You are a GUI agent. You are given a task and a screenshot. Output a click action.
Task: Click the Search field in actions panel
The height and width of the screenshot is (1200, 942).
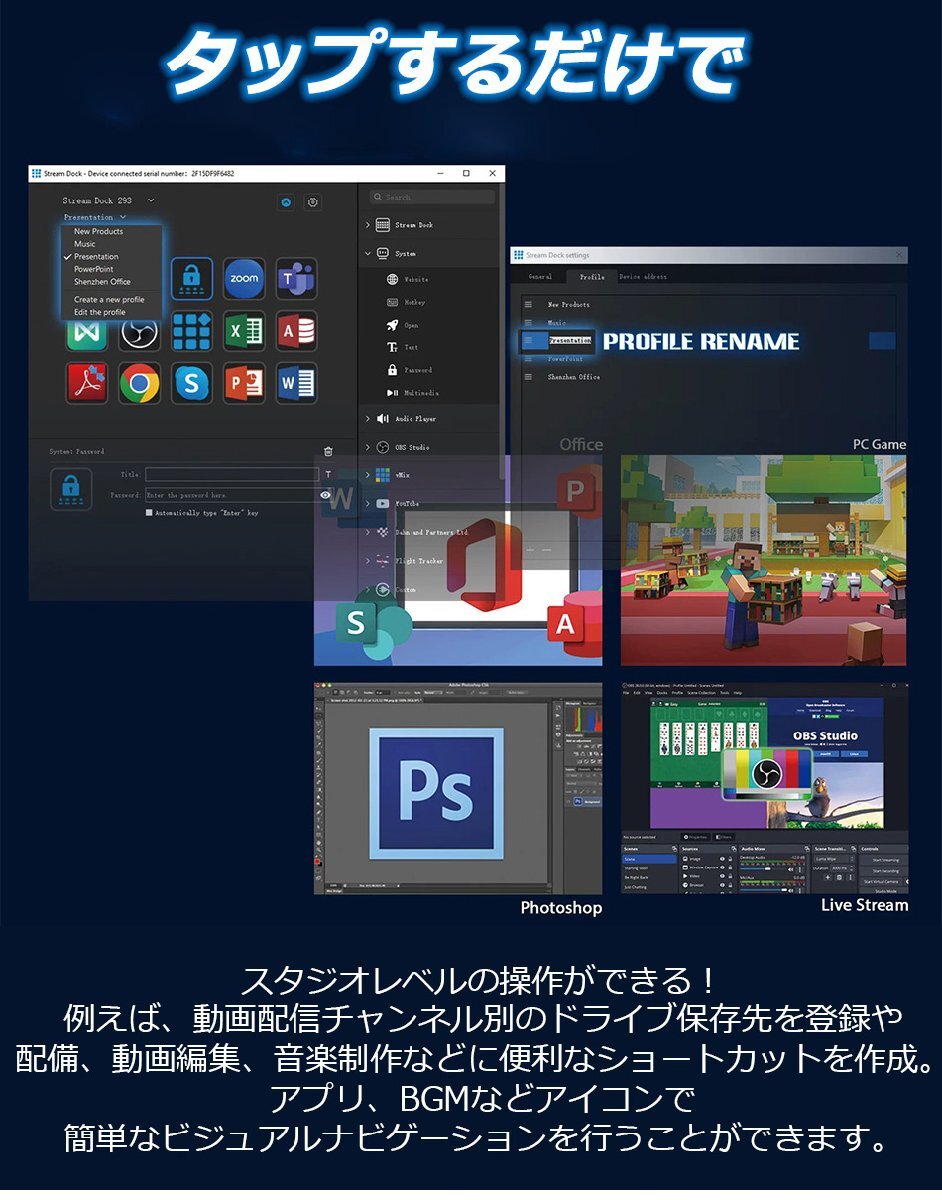tap(432, 197)
